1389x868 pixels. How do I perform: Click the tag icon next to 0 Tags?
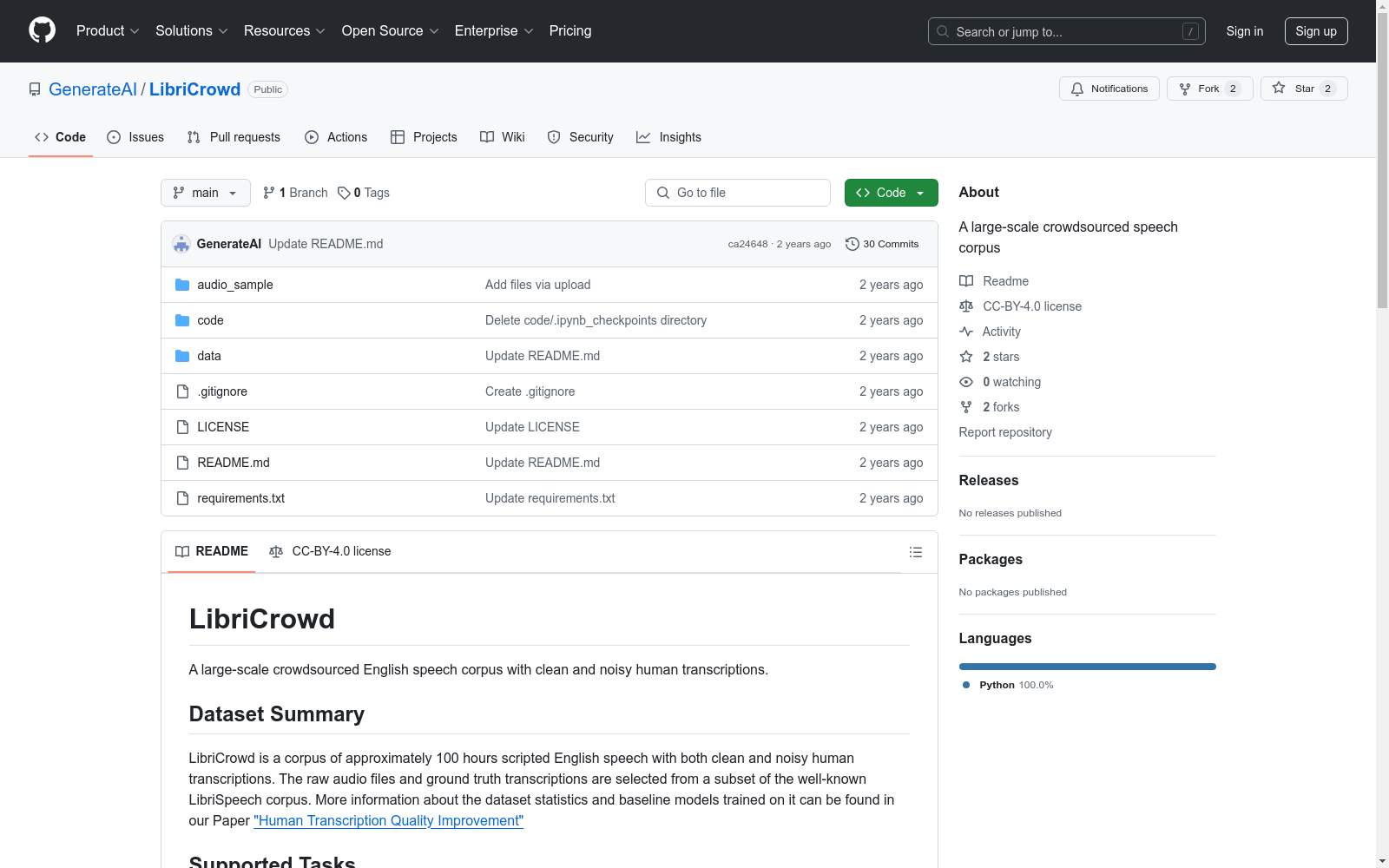344,193
